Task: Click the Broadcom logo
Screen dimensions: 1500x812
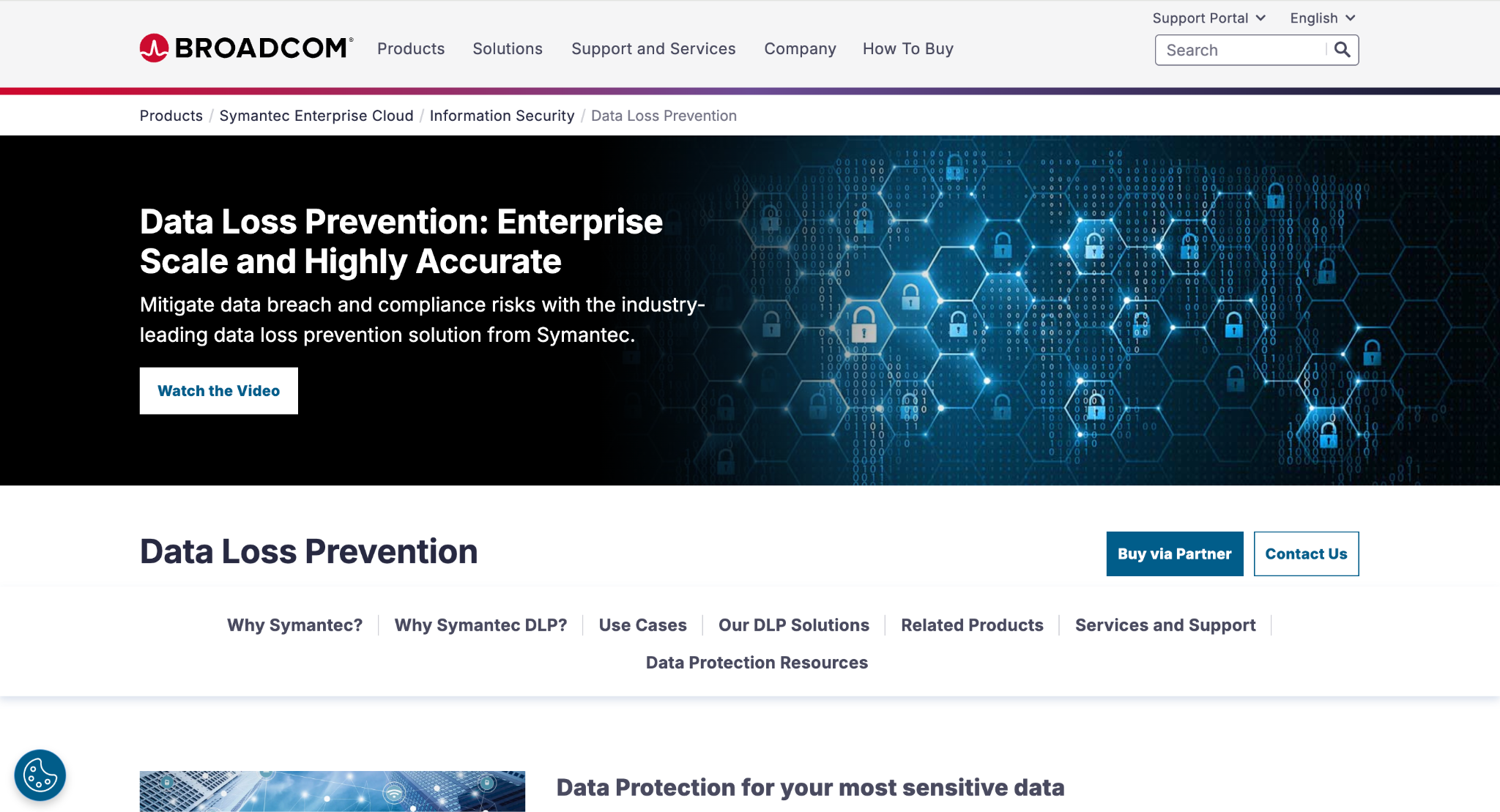Action: tap(246, 48)
